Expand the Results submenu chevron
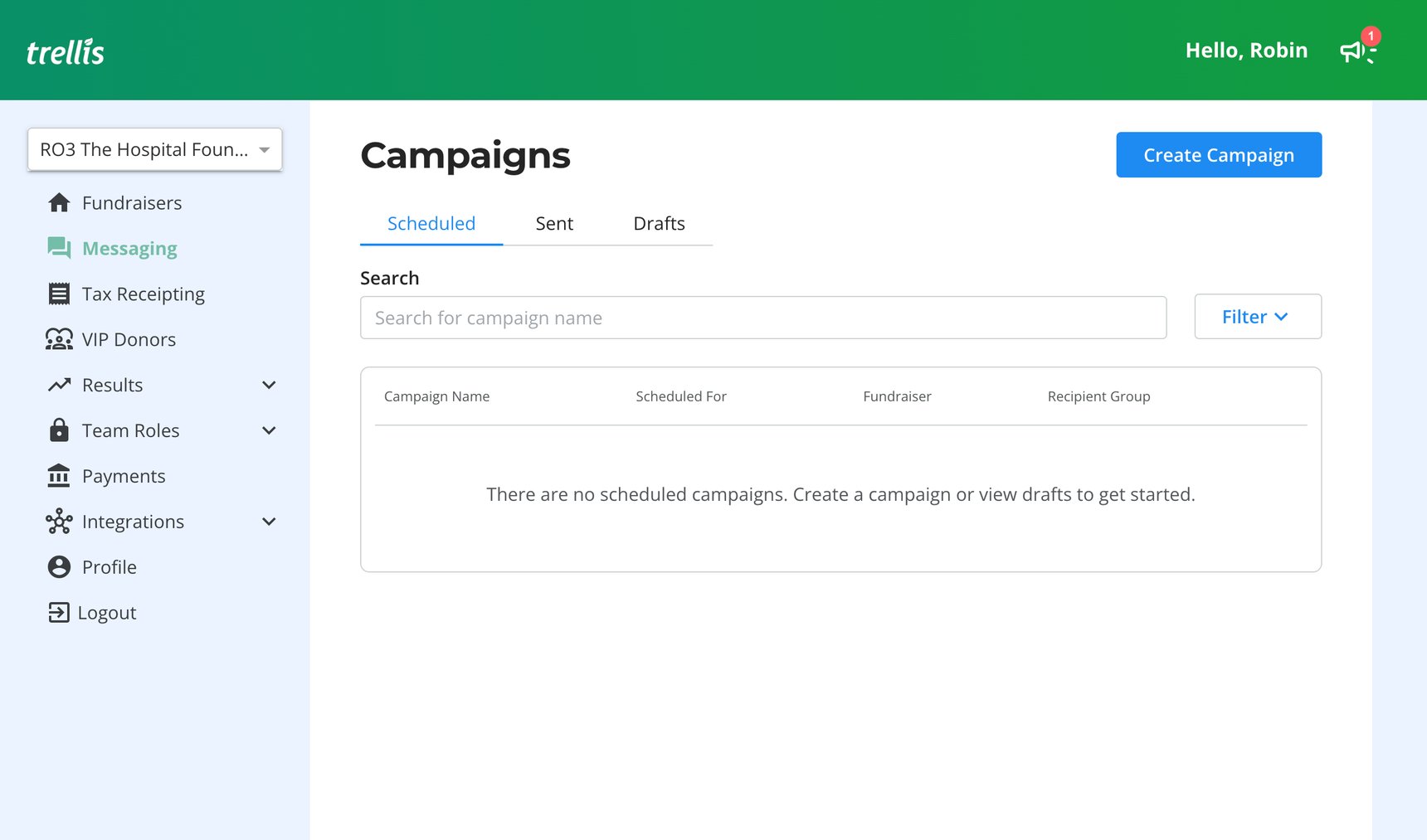 [x=268, y=385]
